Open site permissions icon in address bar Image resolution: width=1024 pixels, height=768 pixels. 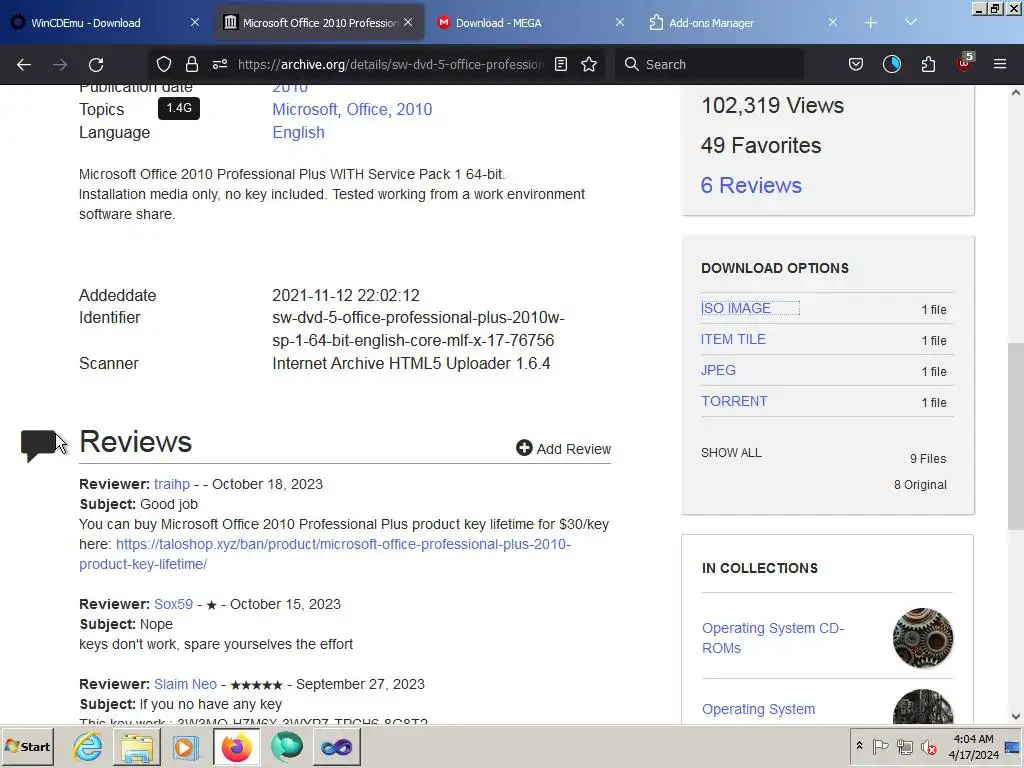click(x=220, y=64)
